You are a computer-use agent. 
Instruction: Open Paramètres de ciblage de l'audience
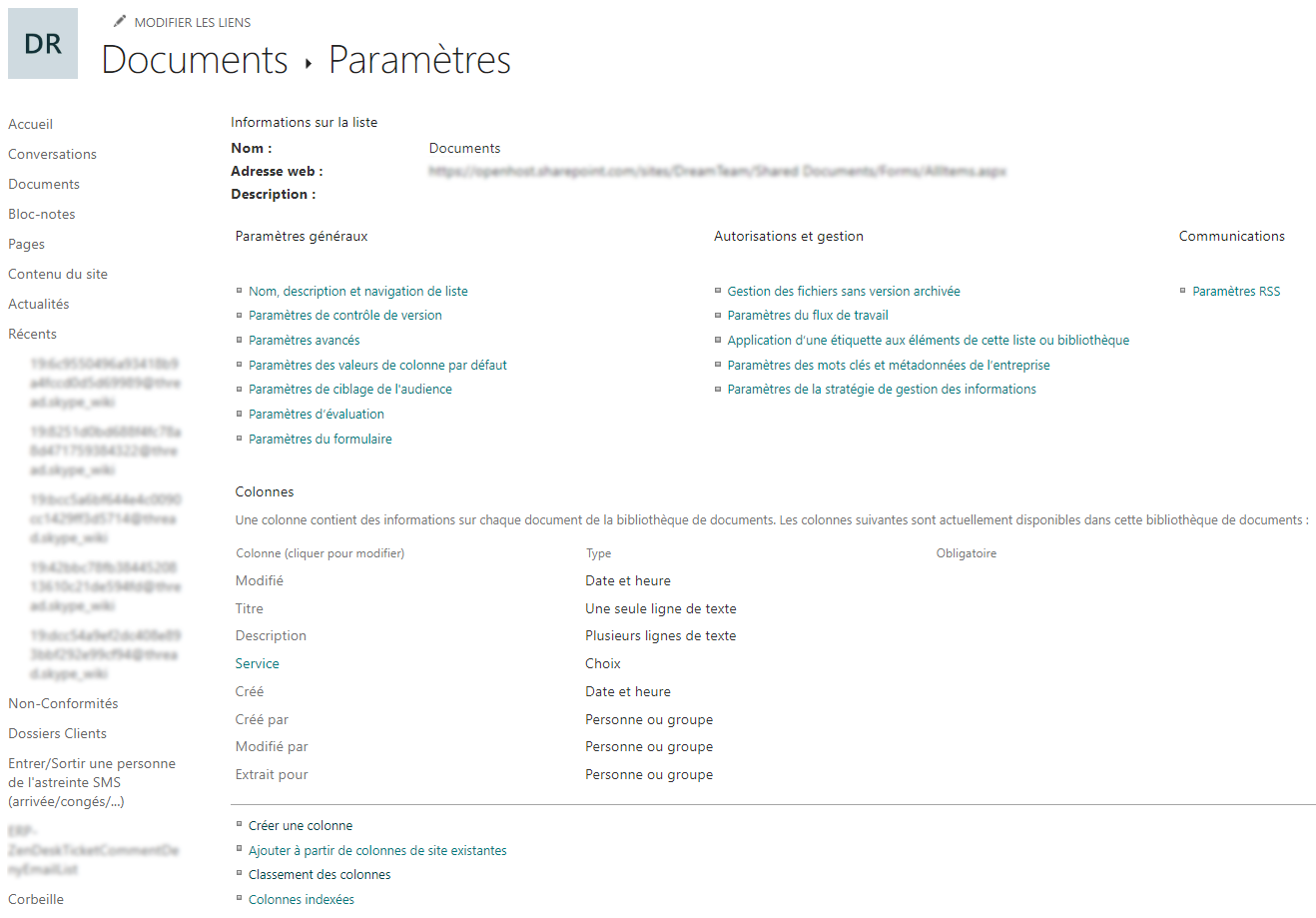pos(350,389)
